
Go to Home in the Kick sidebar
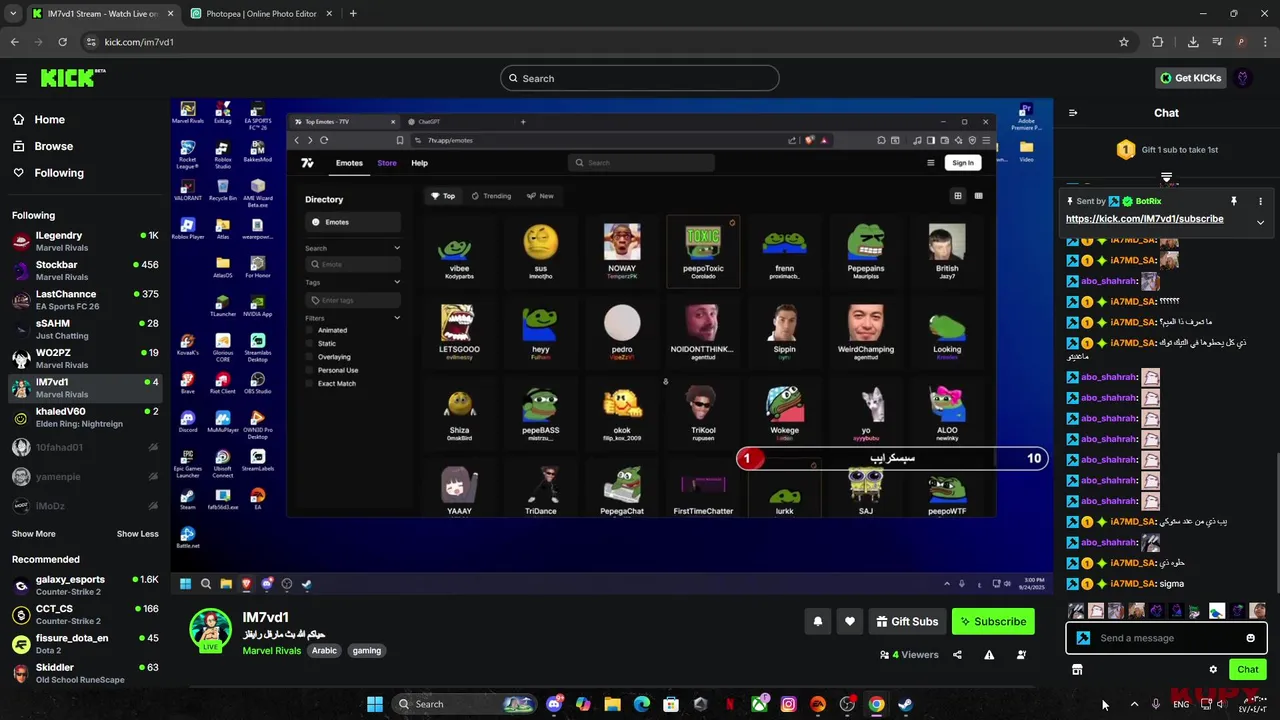pos(85,119)
